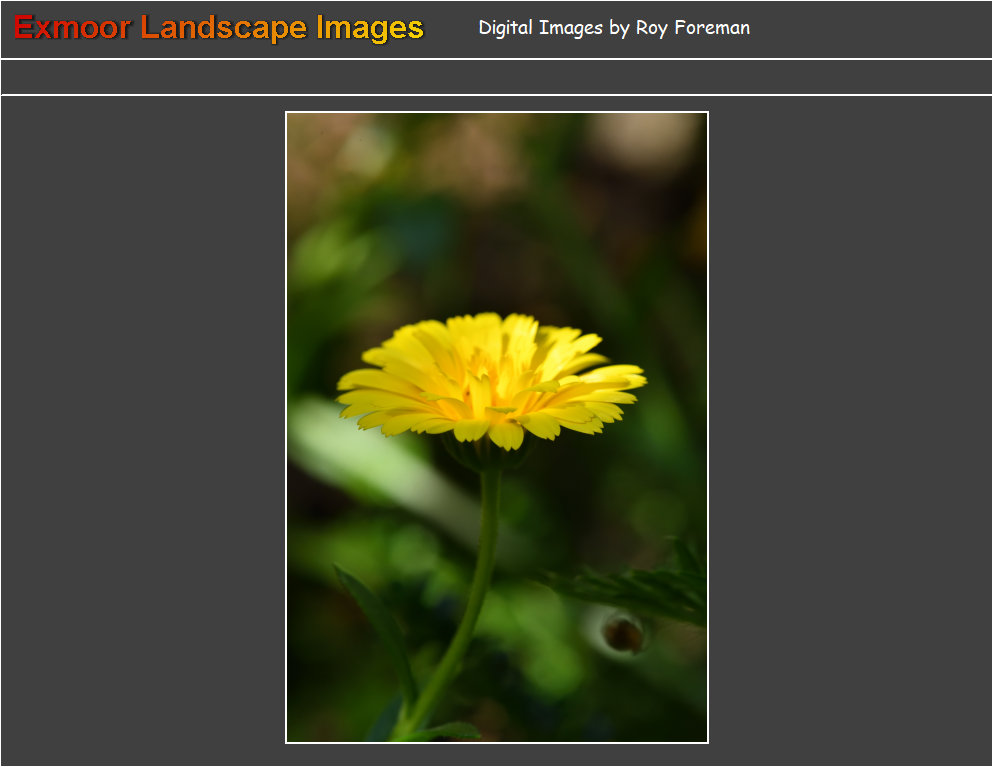Click the word 'Exmoor' in the heading
Viewport: 993px width, 767px height.
[x=72, y=28]
